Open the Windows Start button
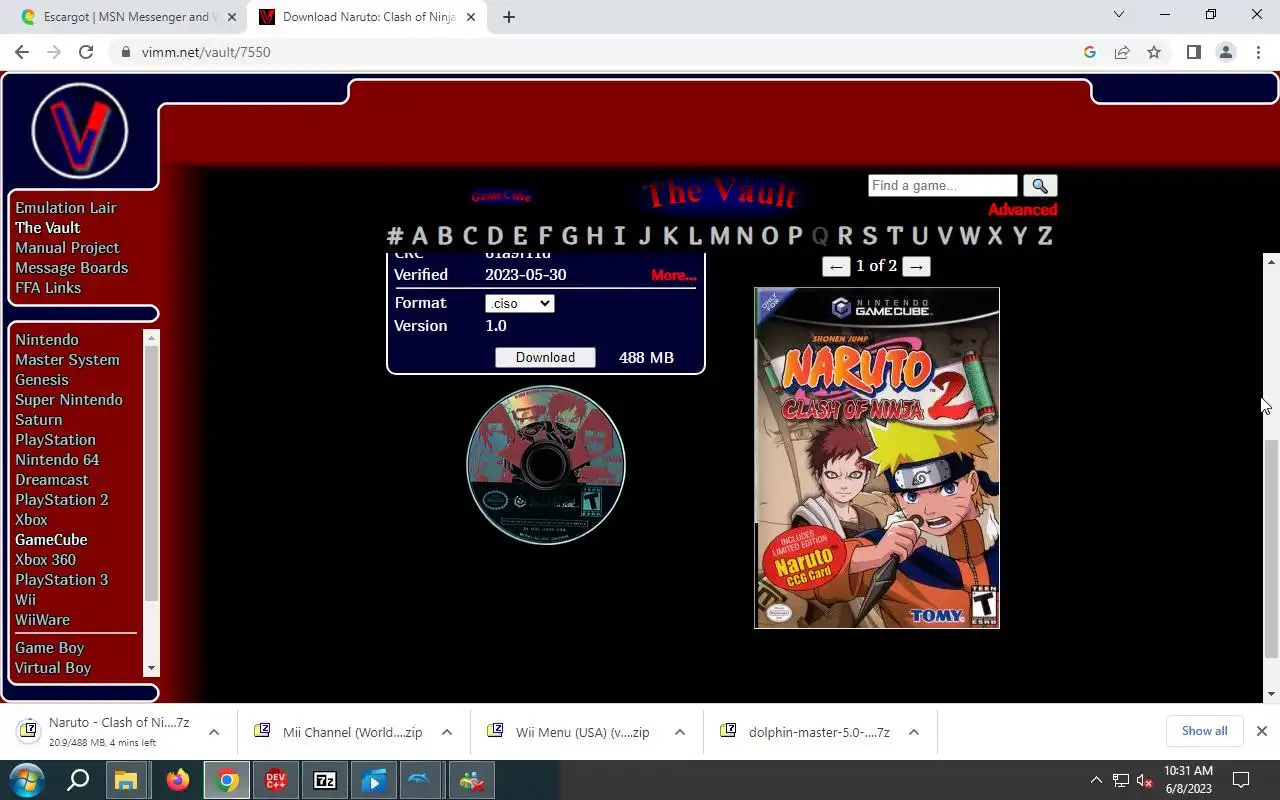The height and width of the screenshot is (800, 1280). (27, 780)
